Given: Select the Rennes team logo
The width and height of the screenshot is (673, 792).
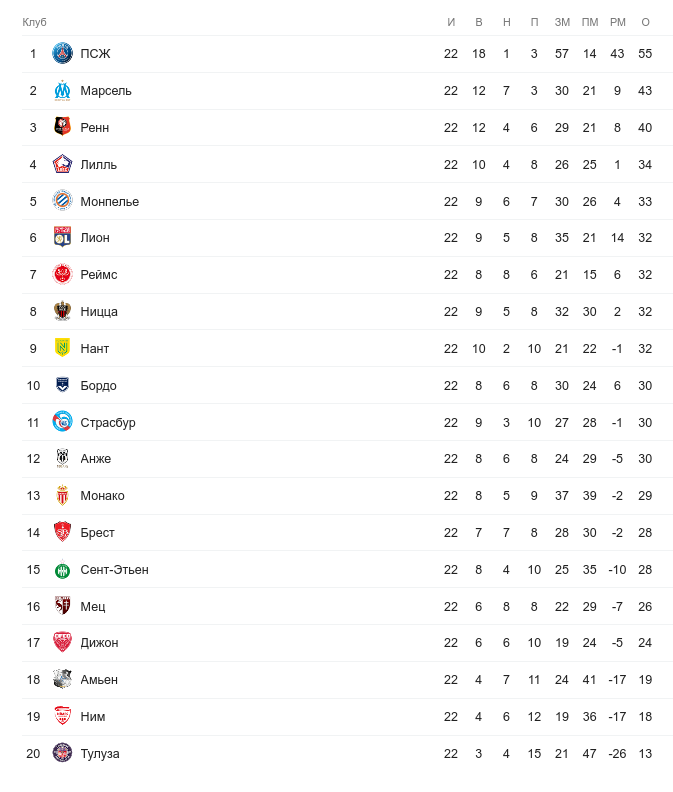Looking at the screenshot, I should (x=62, y=127).
